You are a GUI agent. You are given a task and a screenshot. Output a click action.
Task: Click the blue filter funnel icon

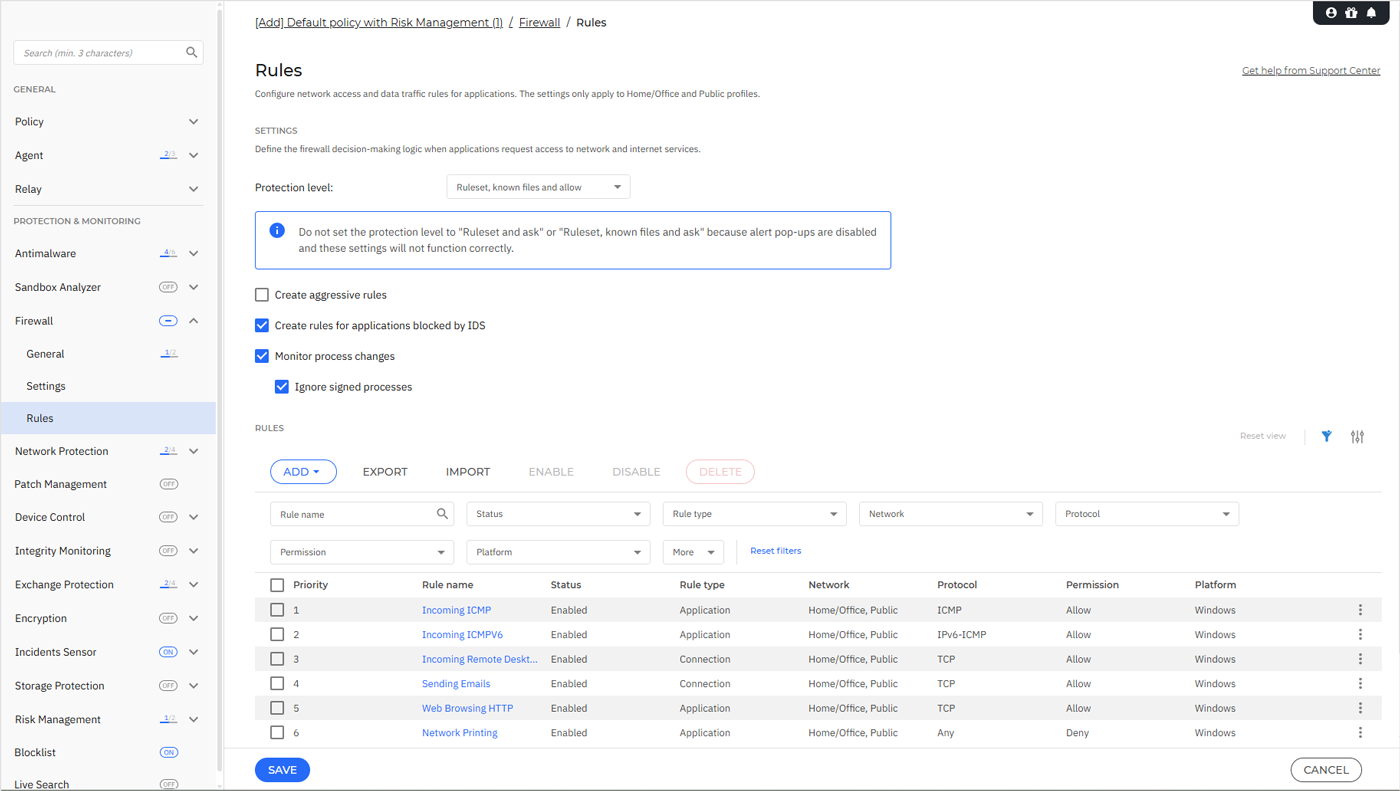tap(1326, 436)
